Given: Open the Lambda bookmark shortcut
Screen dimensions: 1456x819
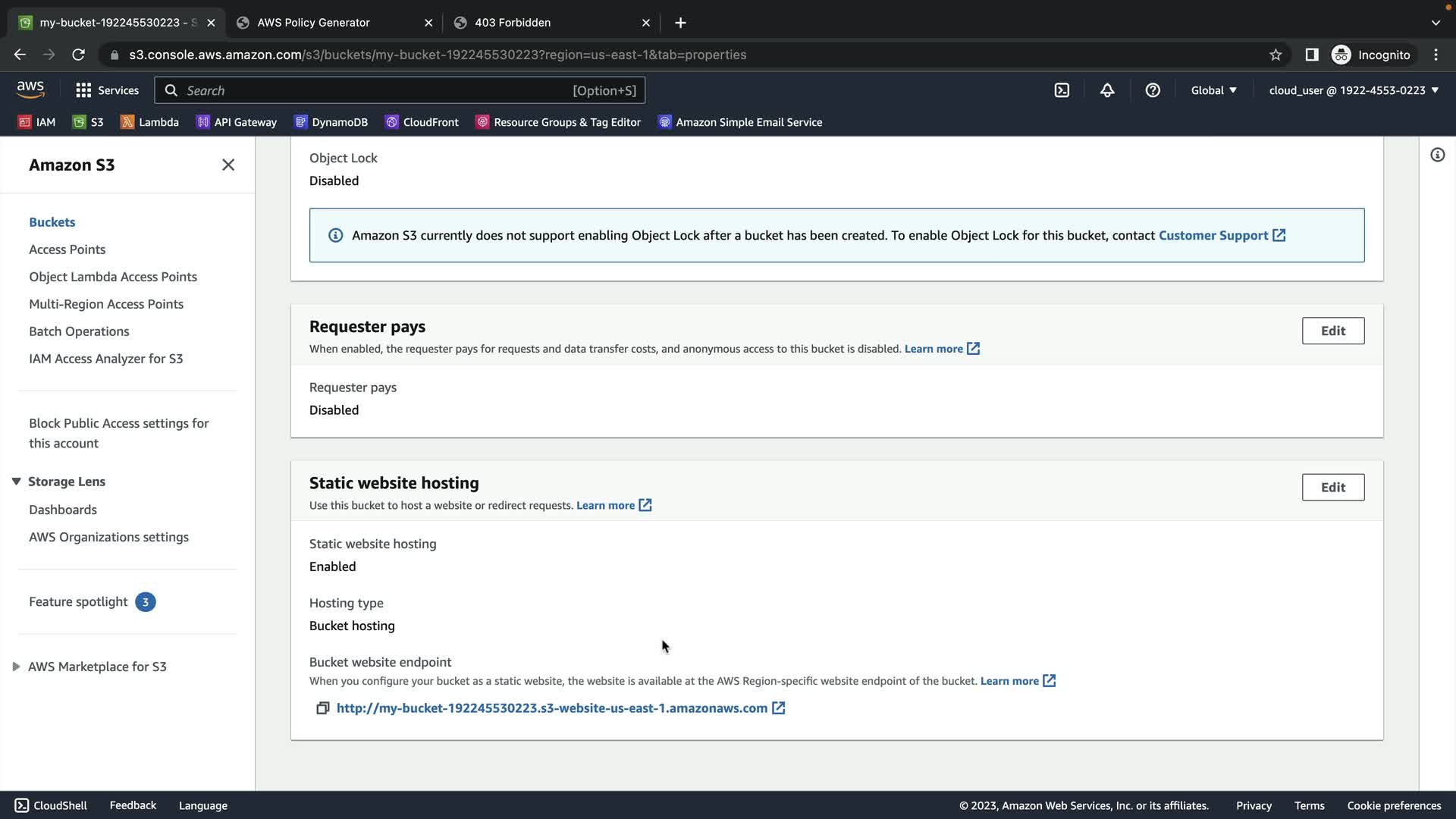Looking at the screenshot, I should 149,122.
